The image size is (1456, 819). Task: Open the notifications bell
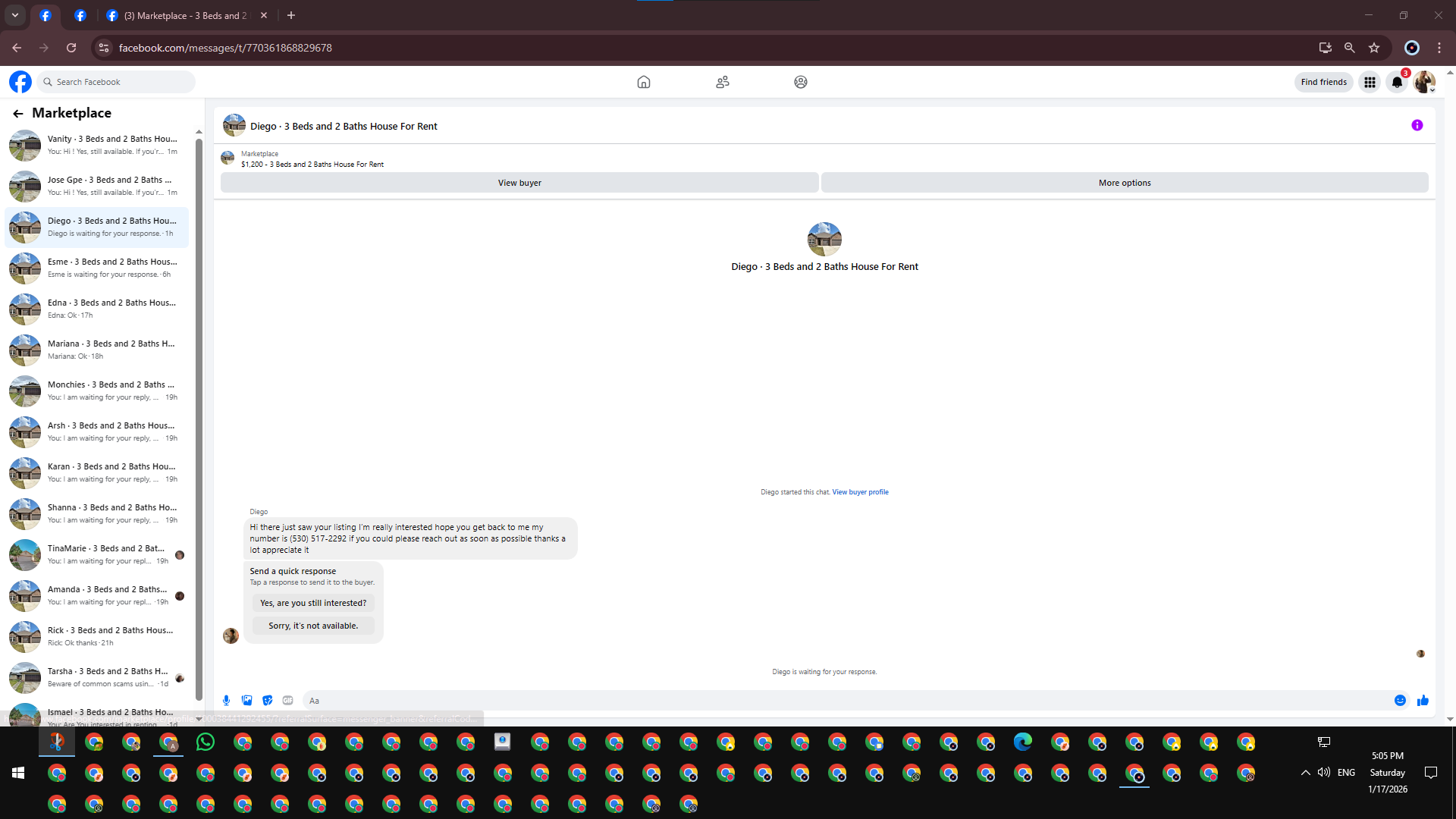[x=1397, y=82]
